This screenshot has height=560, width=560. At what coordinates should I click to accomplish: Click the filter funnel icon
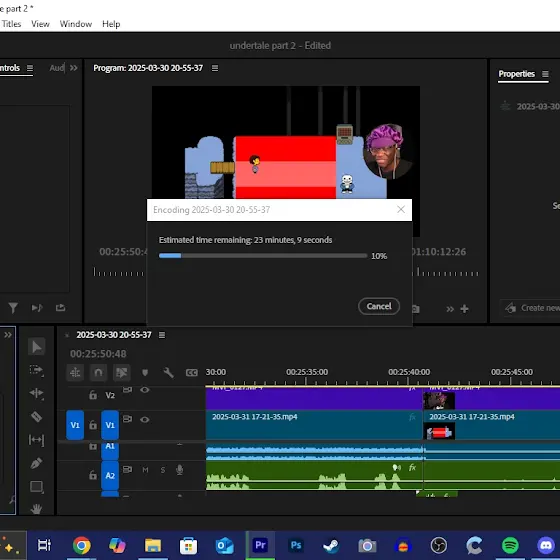[x=13, y=308]
